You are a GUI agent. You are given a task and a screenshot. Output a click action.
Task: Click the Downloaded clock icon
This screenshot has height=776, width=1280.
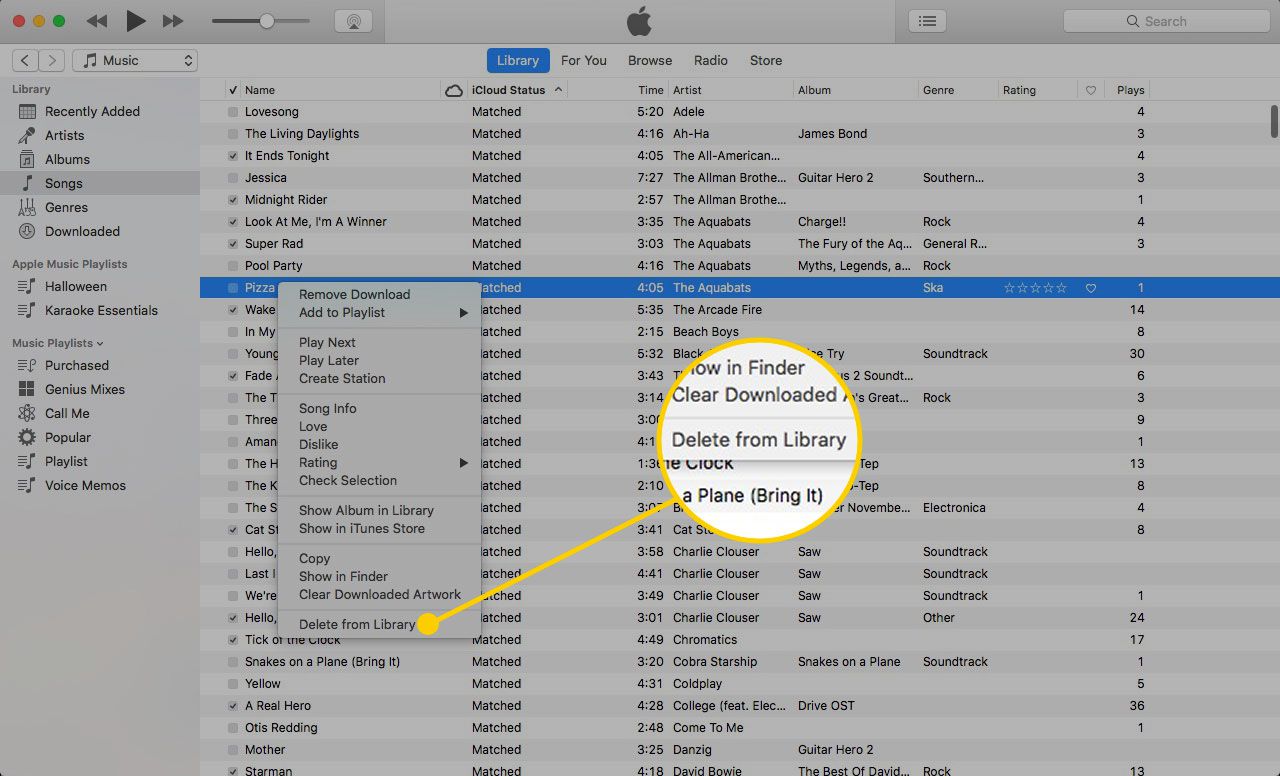tap(27, 232)
